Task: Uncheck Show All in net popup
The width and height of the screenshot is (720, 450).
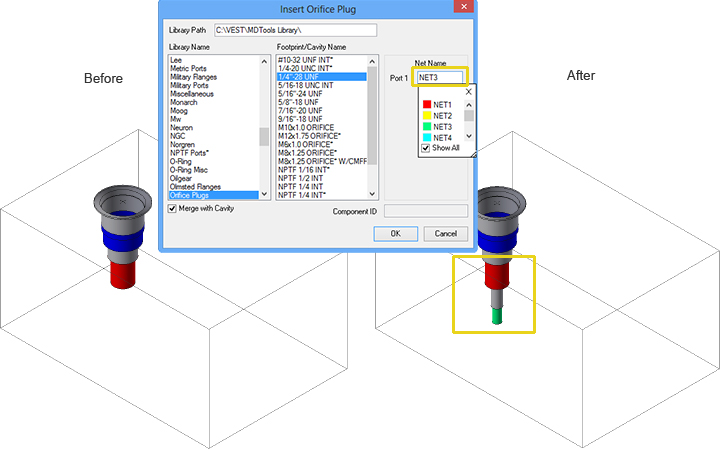Action: (x=426, y=148)
